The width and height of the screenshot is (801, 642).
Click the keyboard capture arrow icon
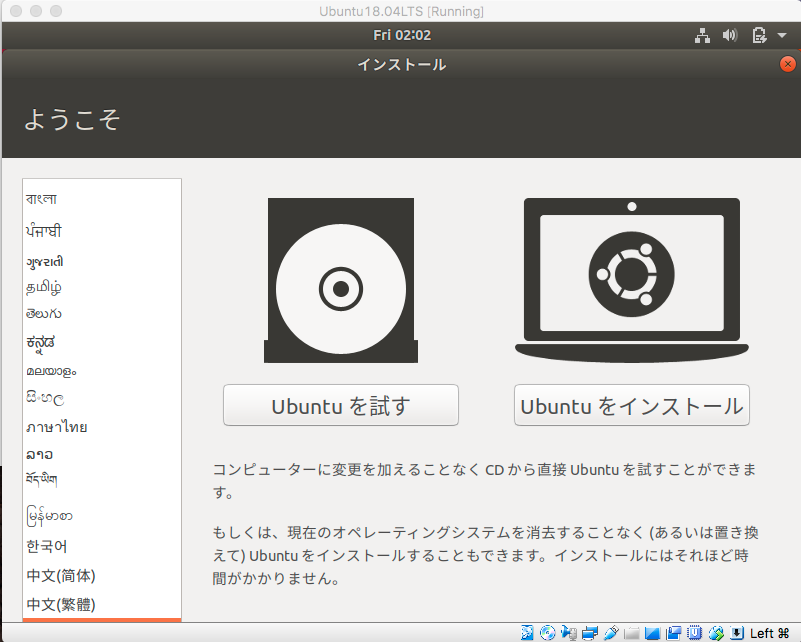pyautogui.click(x=737, y=633)
